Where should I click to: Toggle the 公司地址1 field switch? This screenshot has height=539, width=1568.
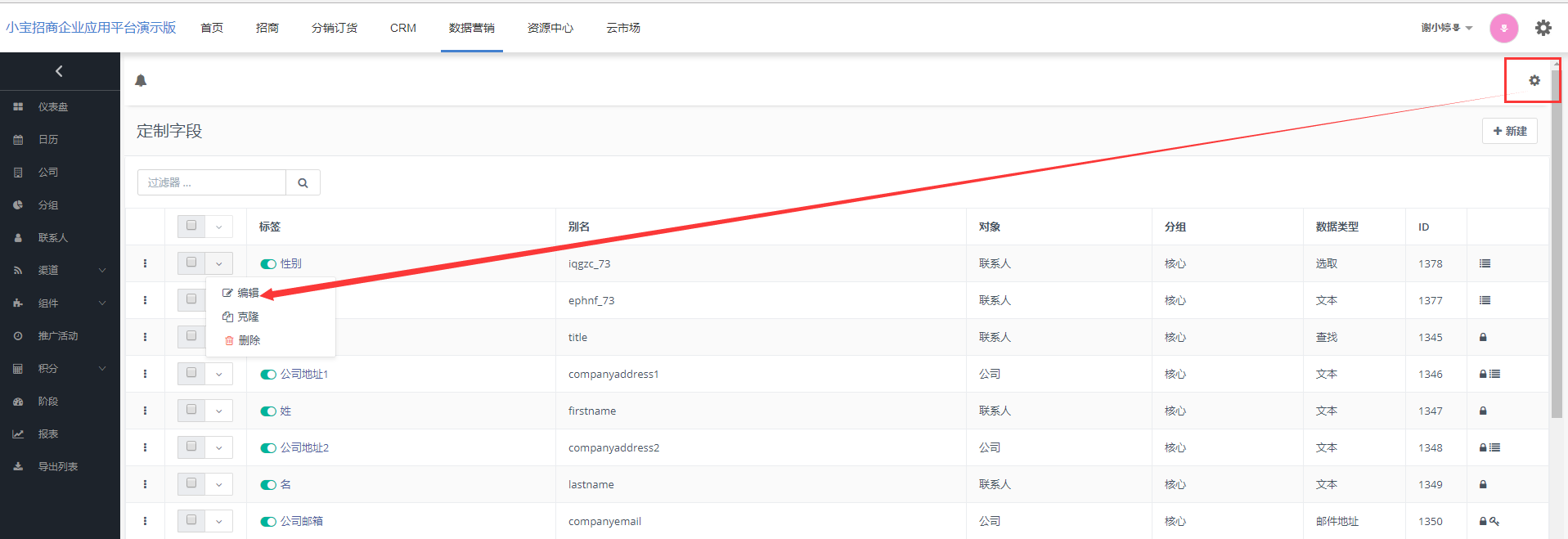(268, 375)
